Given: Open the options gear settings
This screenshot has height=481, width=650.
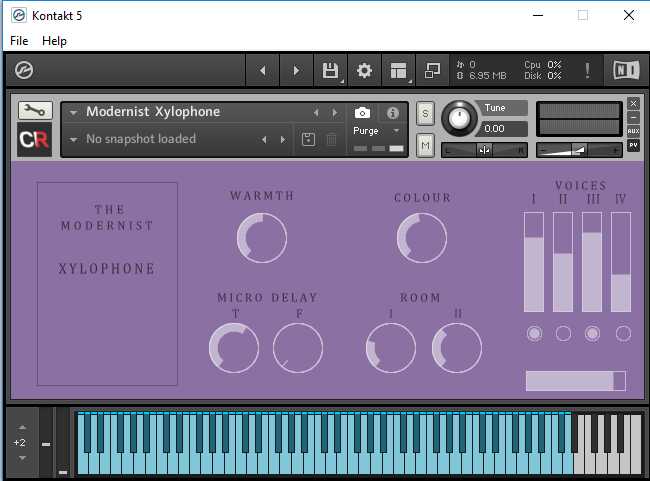Looking at the screenshot, I should 364,70.
